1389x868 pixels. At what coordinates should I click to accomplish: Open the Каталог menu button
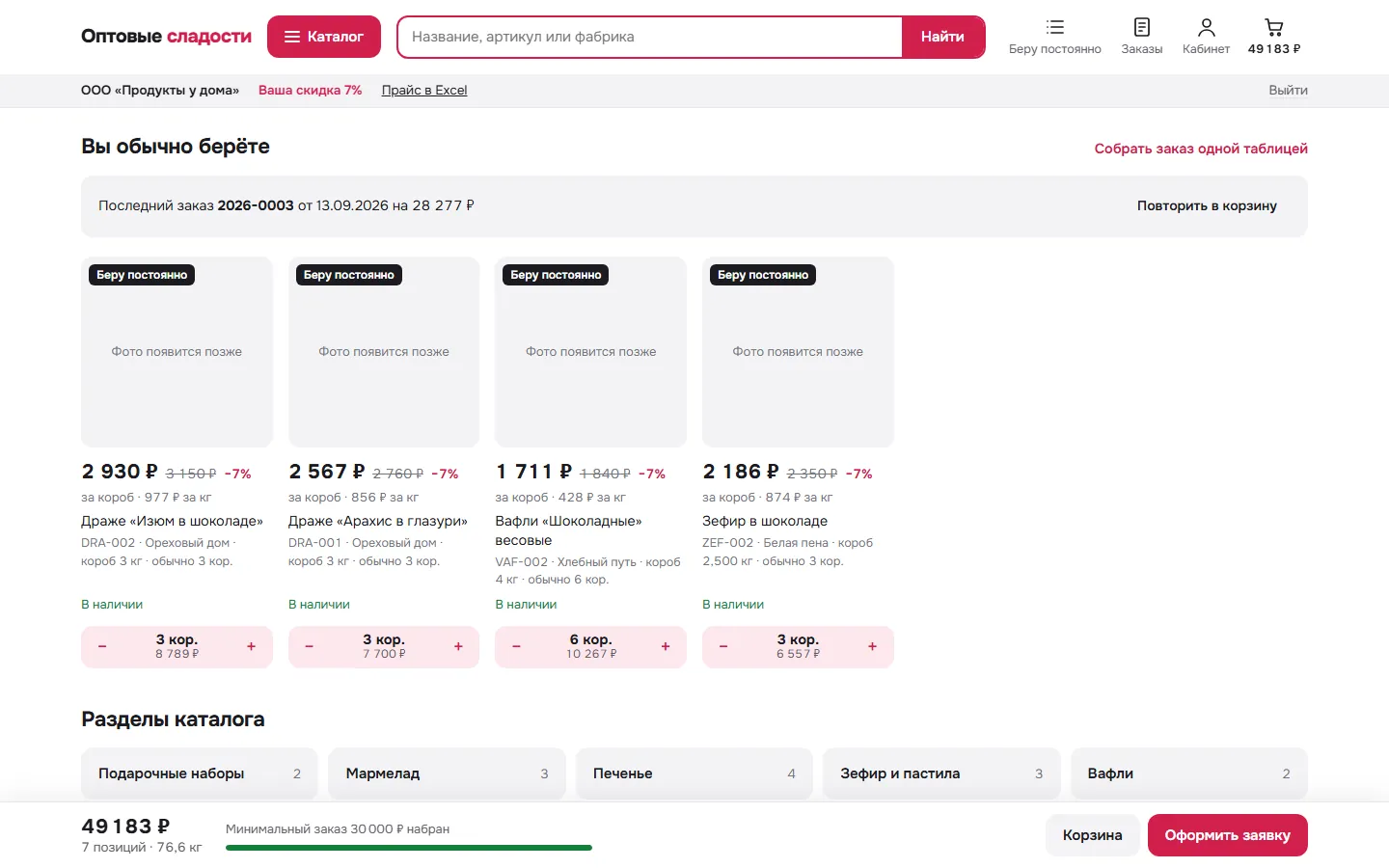point(324,37)
